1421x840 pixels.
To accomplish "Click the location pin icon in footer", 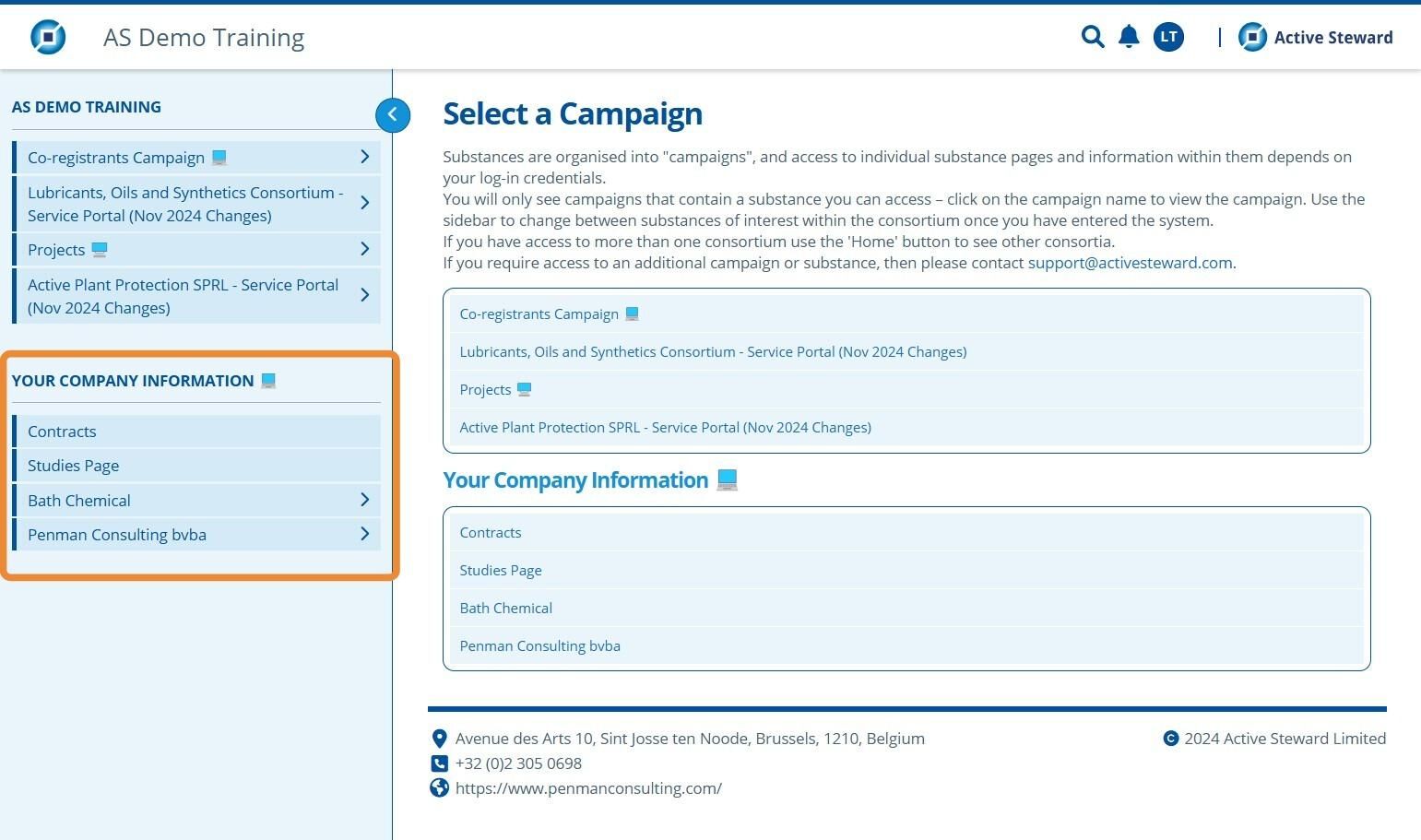I will (440, 739).
